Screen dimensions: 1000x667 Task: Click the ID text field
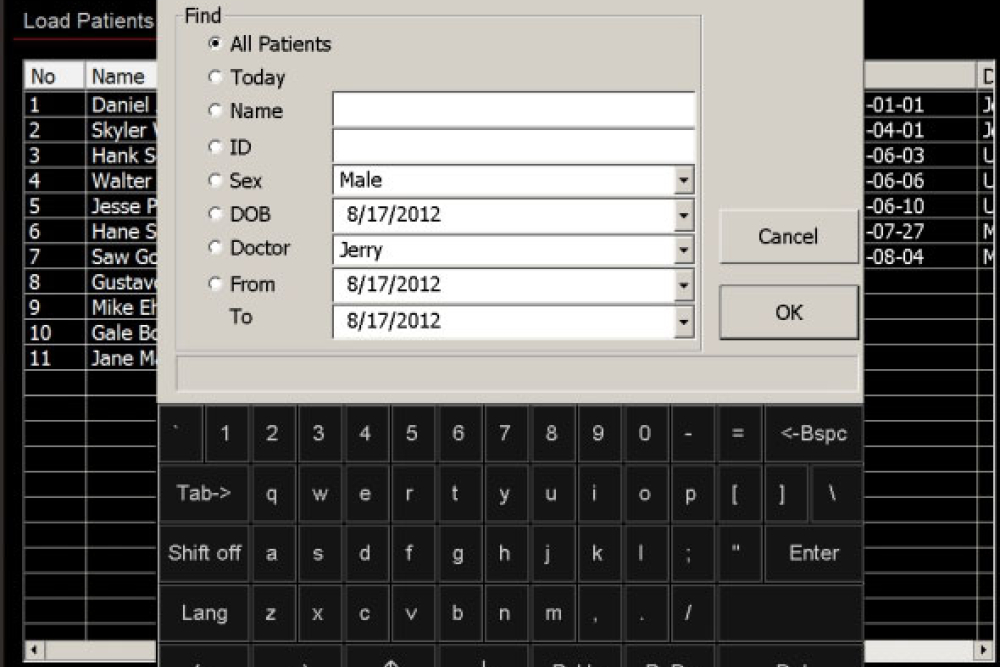click(513, 146)
